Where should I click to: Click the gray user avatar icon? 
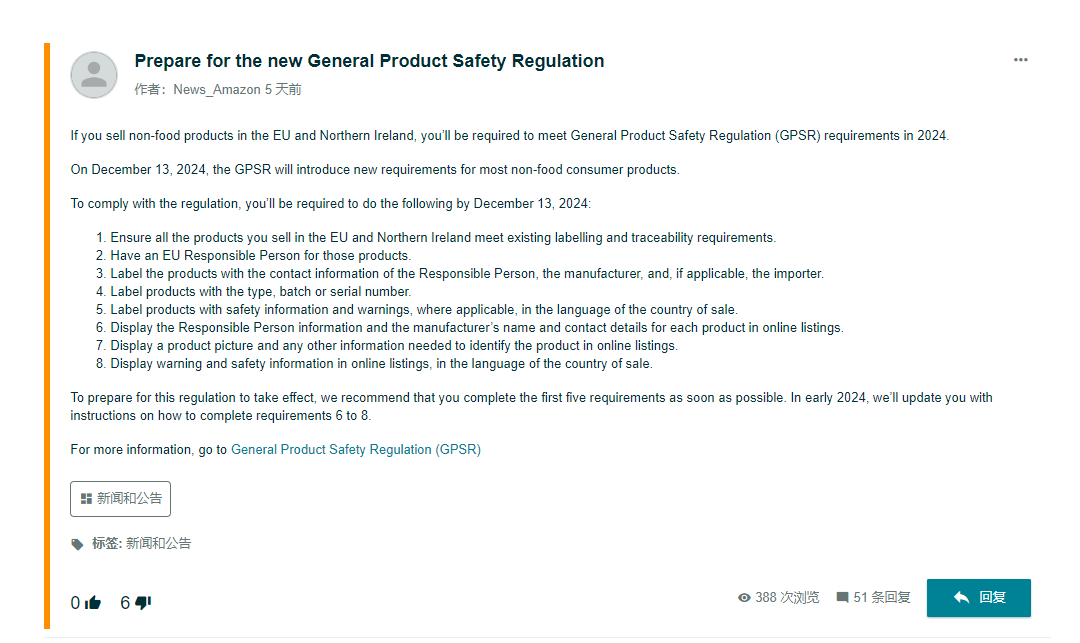point(94,74)
